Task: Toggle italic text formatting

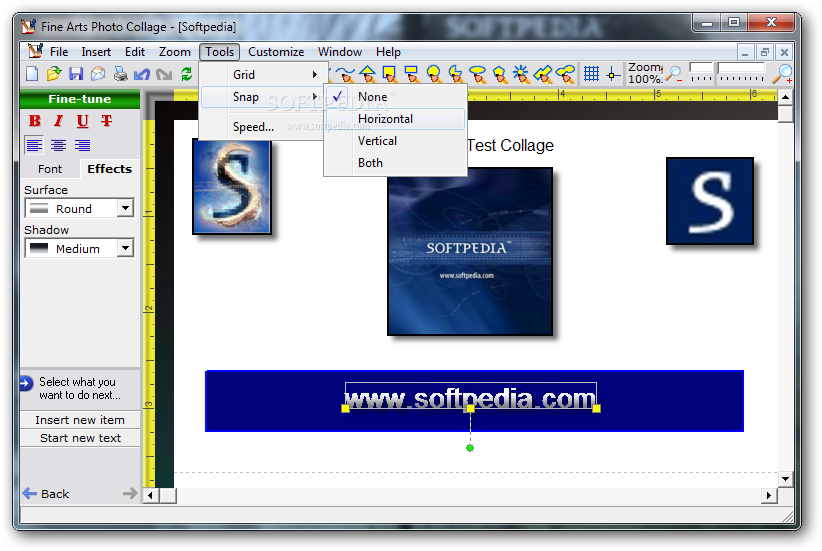Action: (x=58, y=121)
